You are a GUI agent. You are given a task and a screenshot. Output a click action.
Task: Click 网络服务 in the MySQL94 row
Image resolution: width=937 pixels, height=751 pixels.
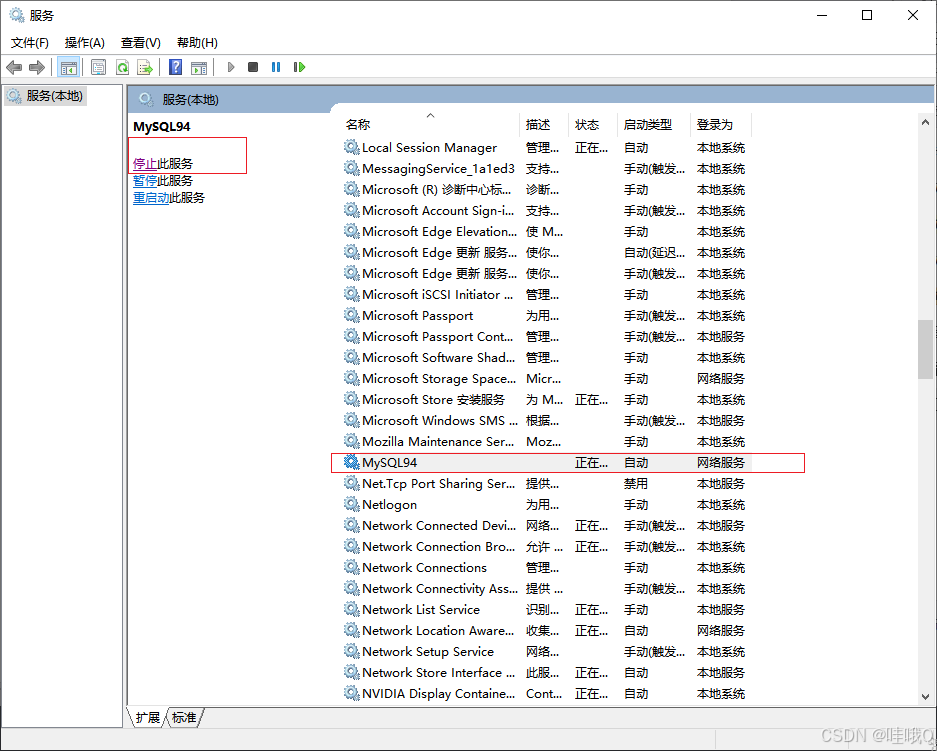pyautogui.click(x=721, y=462)
